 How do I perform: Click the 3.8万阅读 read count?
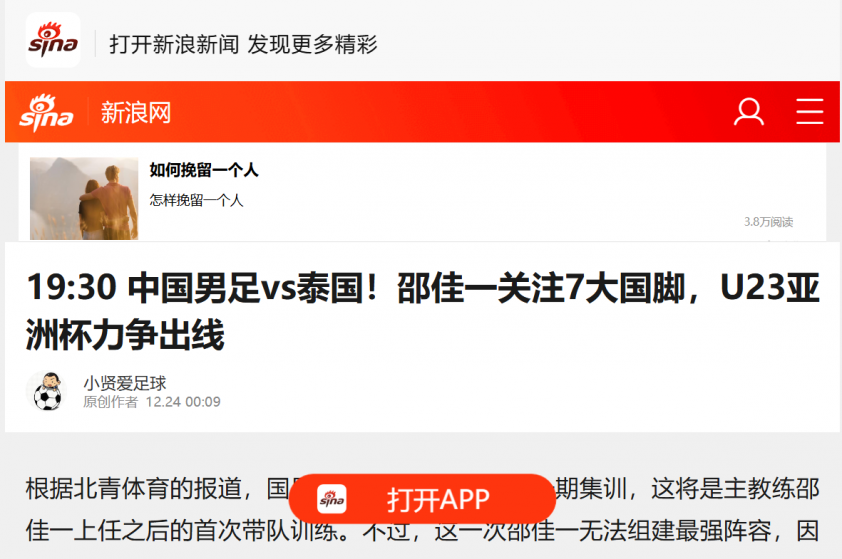[x=768, y=222]
